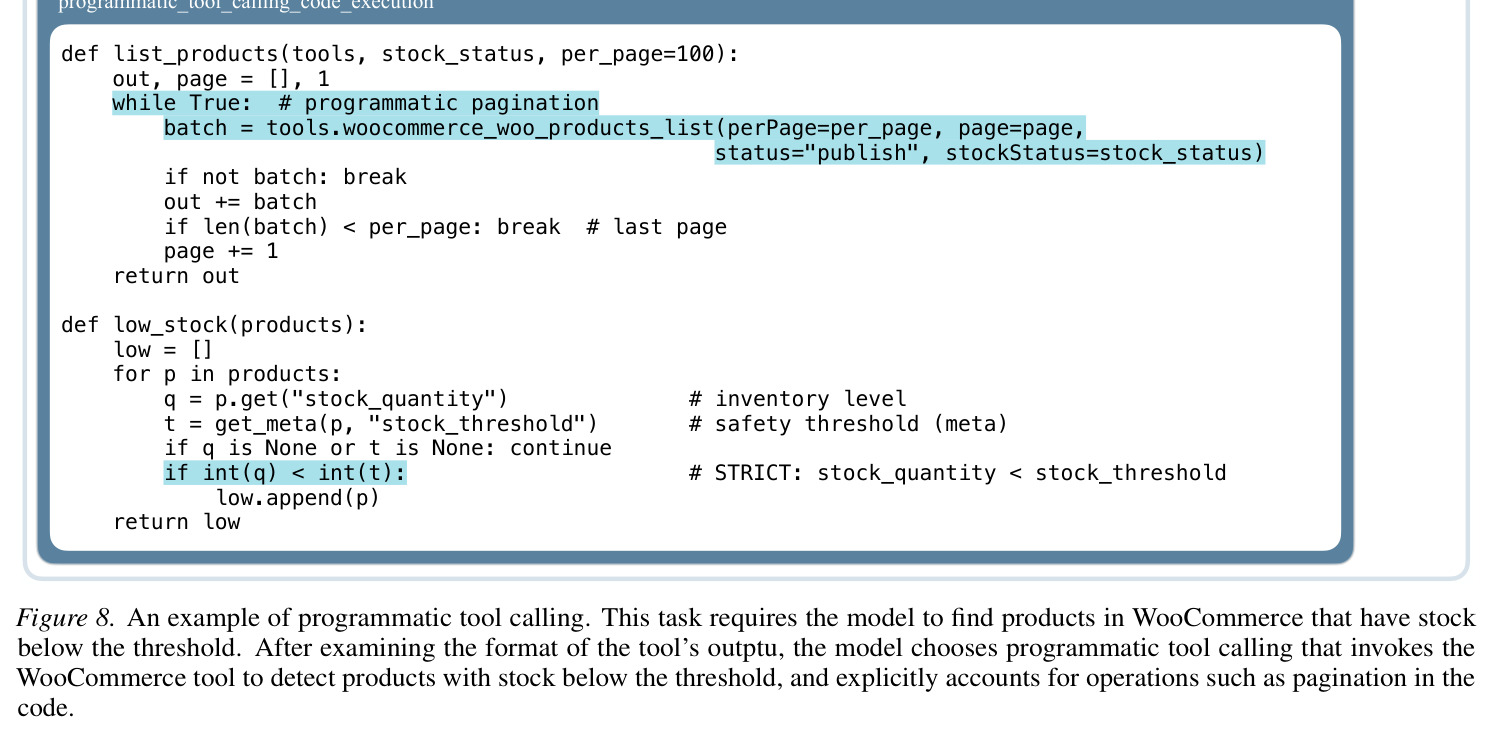The width and height of the screenshot is (1491, 738).
Task: Click the 'q = p.get("stock_quantity")' line
Action: tap(336, 399)
